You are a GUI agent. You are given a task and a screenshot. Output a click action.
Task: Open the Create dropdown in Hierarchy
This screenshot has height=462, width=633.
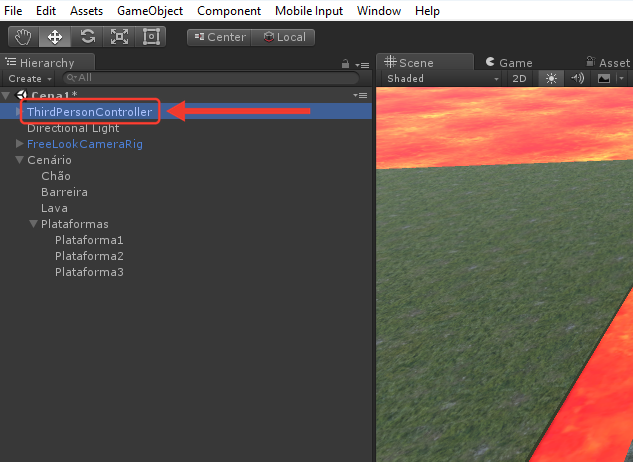(30, 78)
